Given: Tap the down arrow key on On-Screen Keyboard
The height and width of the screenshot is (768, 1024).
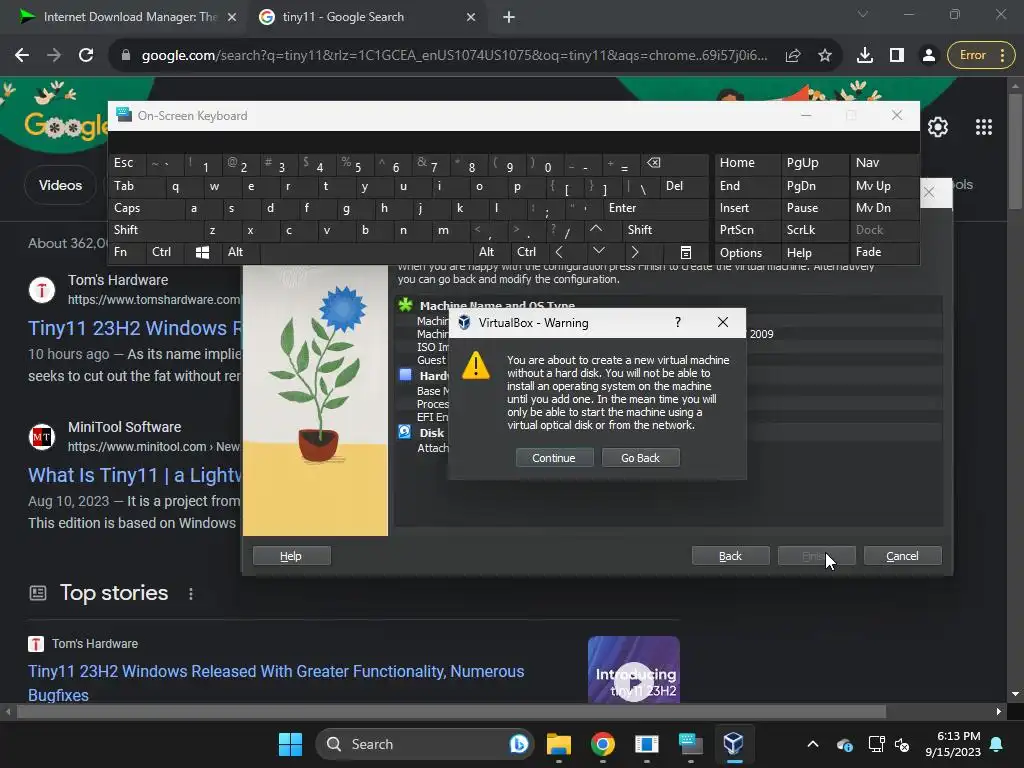Looking at the screenshot, I should (598, 252).
